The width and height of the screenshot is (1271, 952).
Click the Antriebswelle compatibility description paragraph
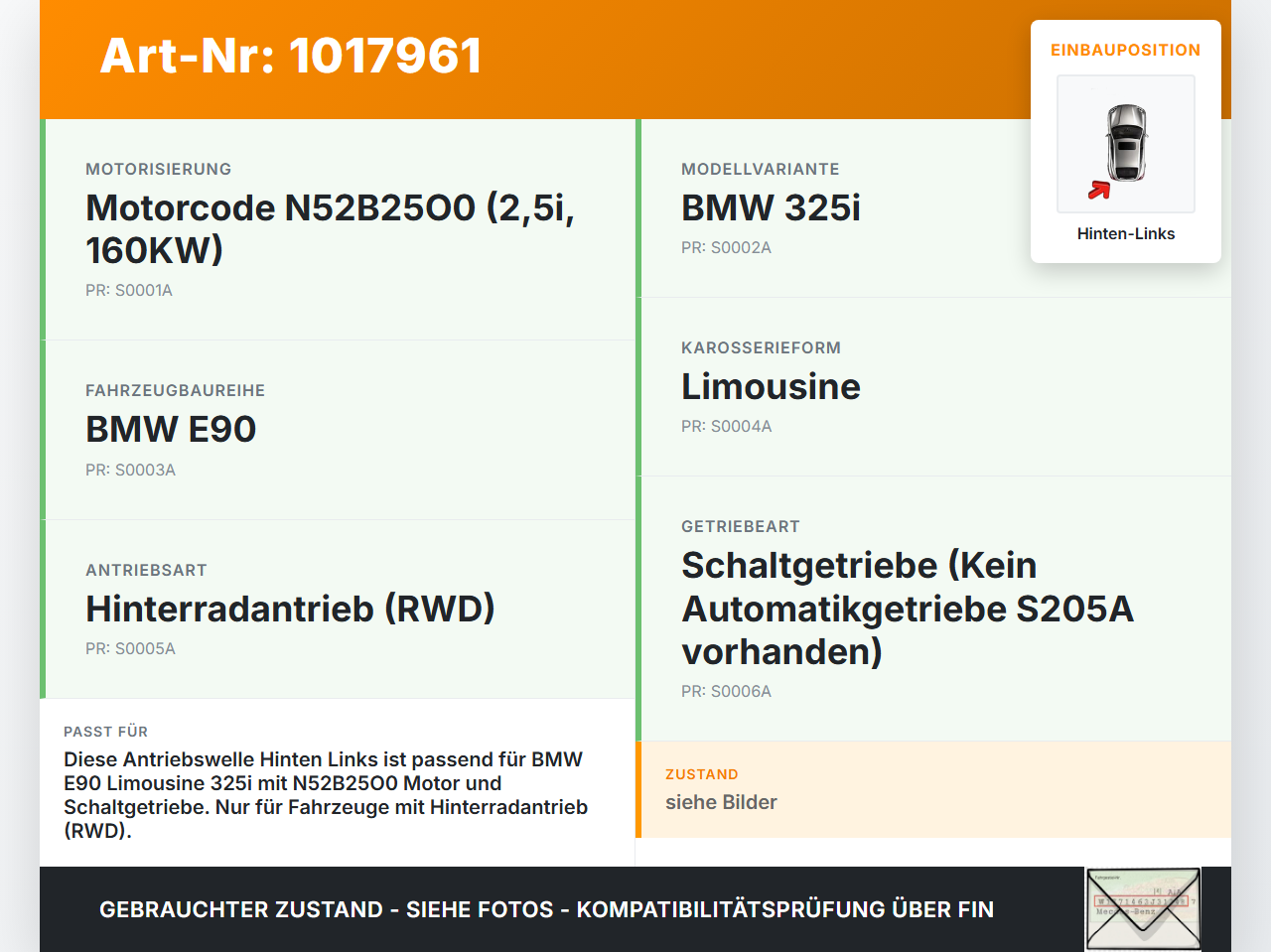(x=326, y=794)
